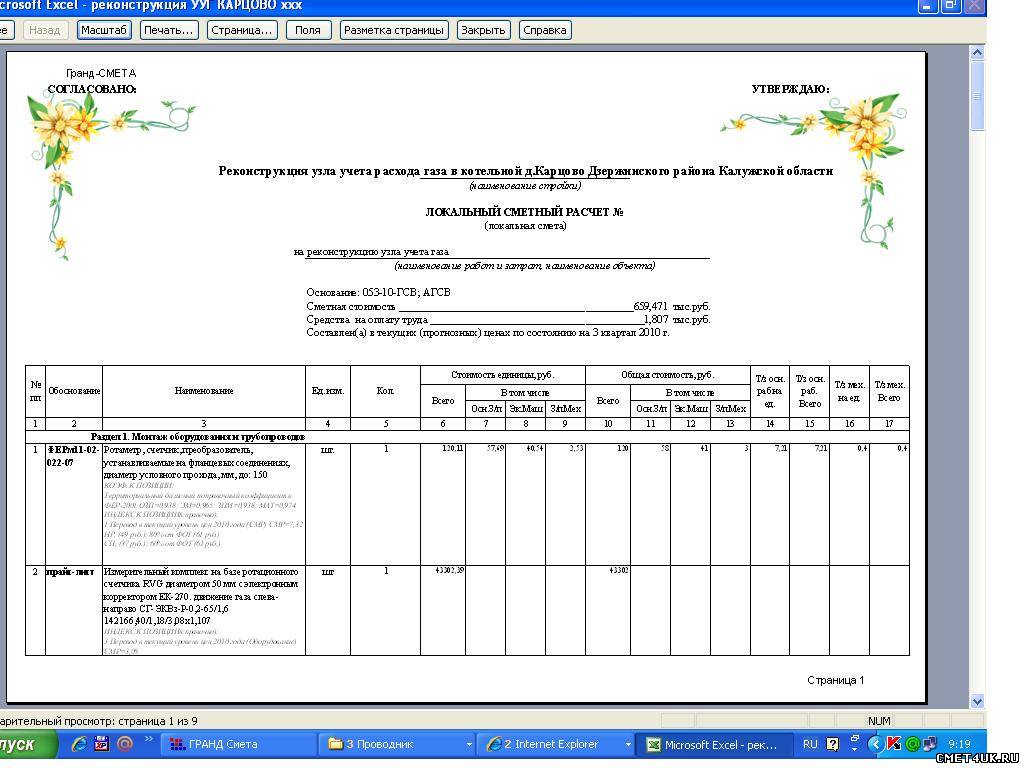Click the scroll down arrow of preview
This screenshot has height=768, width=1024.
tap(977, 701)
